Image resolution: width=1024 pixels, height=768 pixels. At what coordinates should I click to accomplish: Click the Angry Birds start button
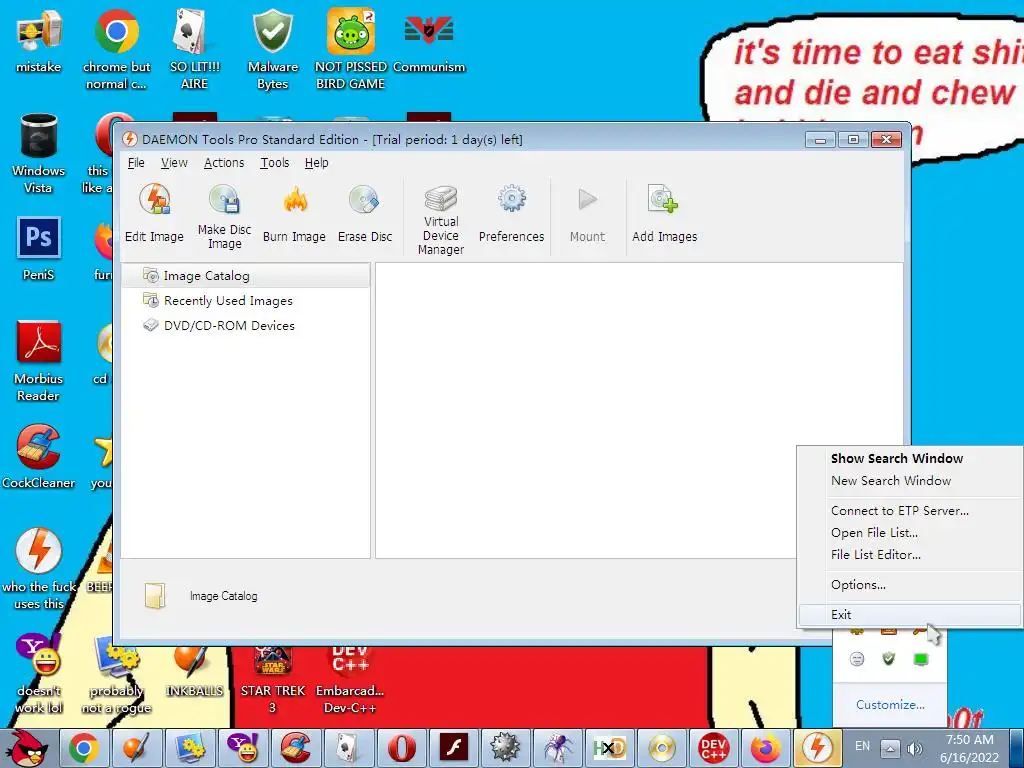click(29, 748)
